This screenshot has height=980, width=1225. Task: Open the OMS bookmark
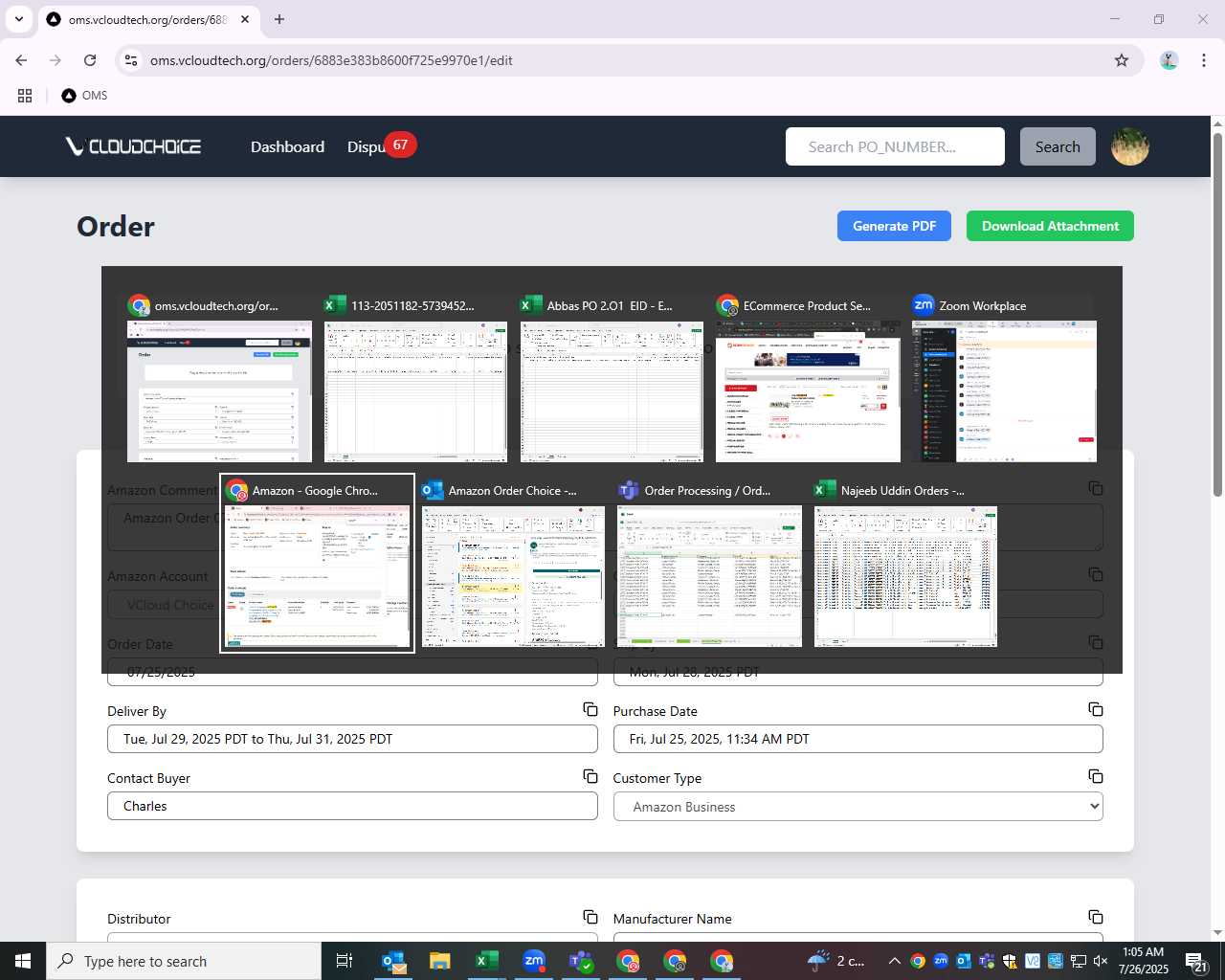pyautogui.click(x=84, y=96)
